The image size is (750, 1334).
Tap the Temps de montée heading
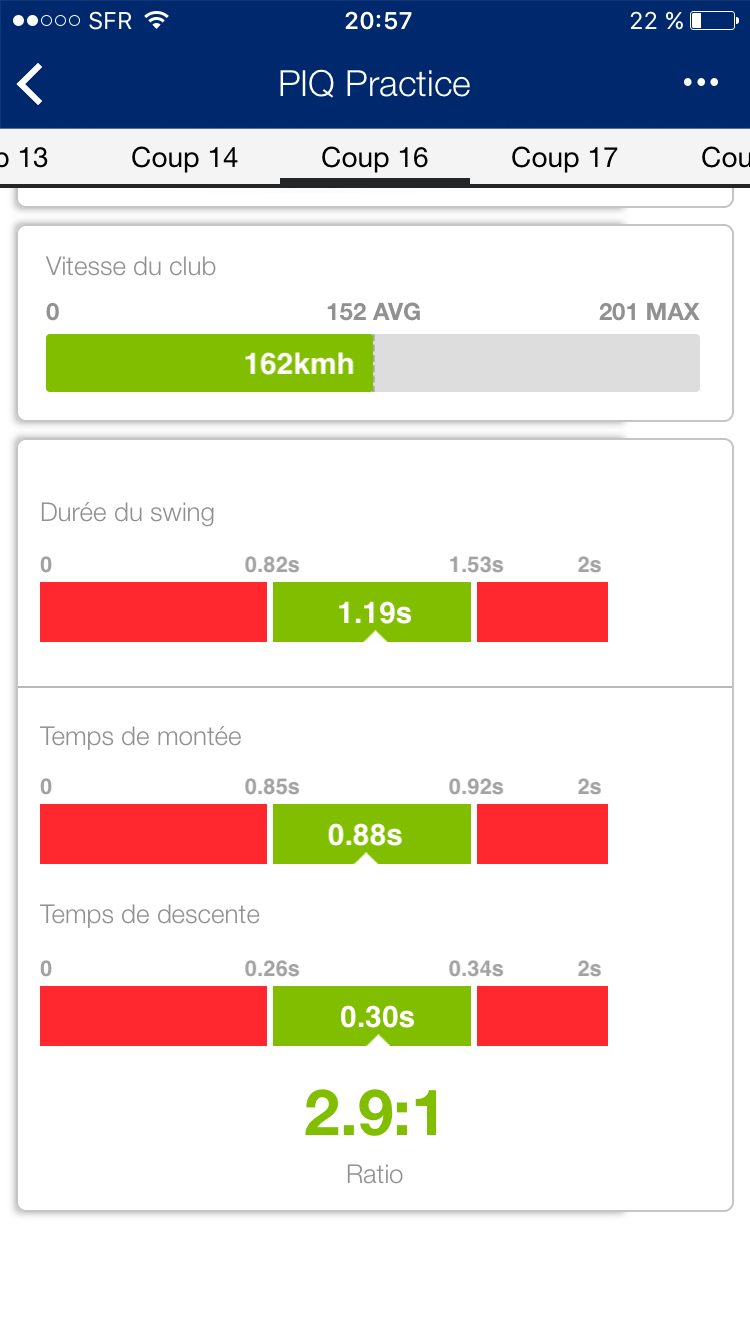pyautogui.click(x=141, y=737)
